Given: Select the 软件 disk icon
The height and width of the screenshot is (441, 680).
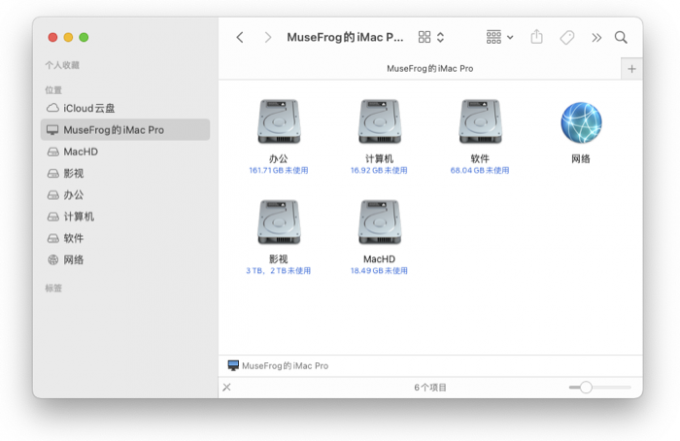Looking at the screenshot, I should pyautogui.click(x=480, y=122).
